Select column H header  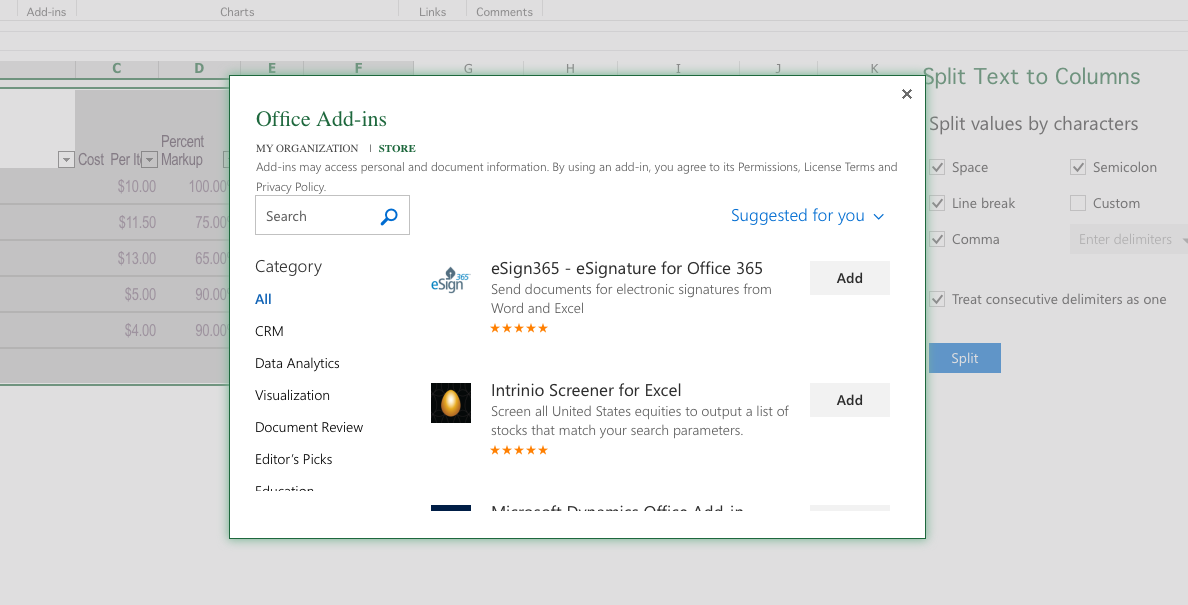pyautogui.click(x=570, y=68)
